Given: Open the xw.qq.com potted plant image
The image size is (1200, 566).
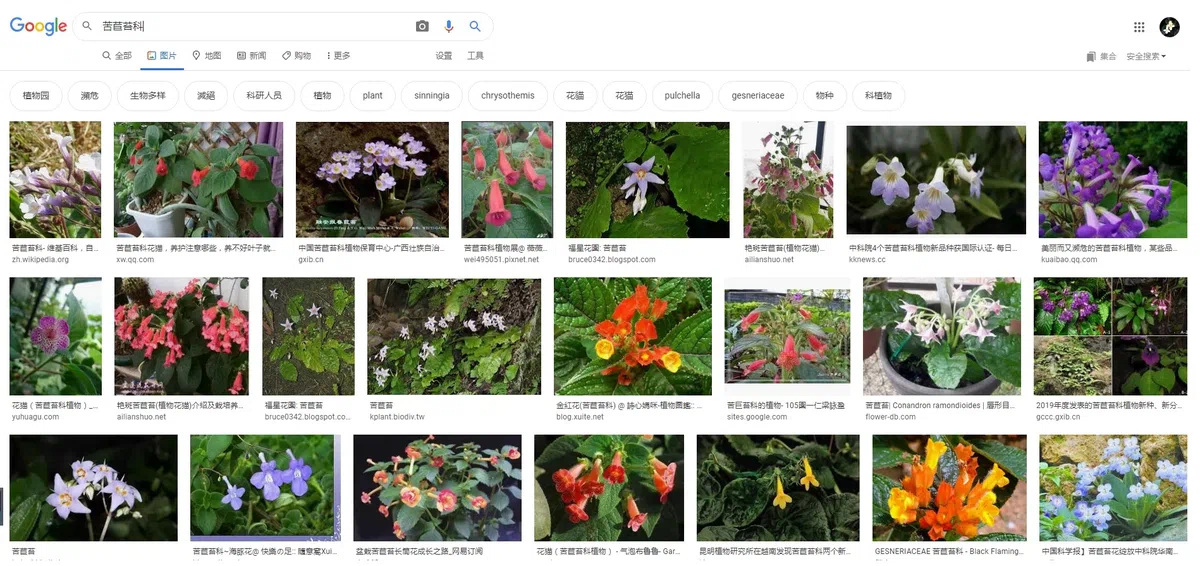Looking at the screenshot, I should tap(198, 179).
